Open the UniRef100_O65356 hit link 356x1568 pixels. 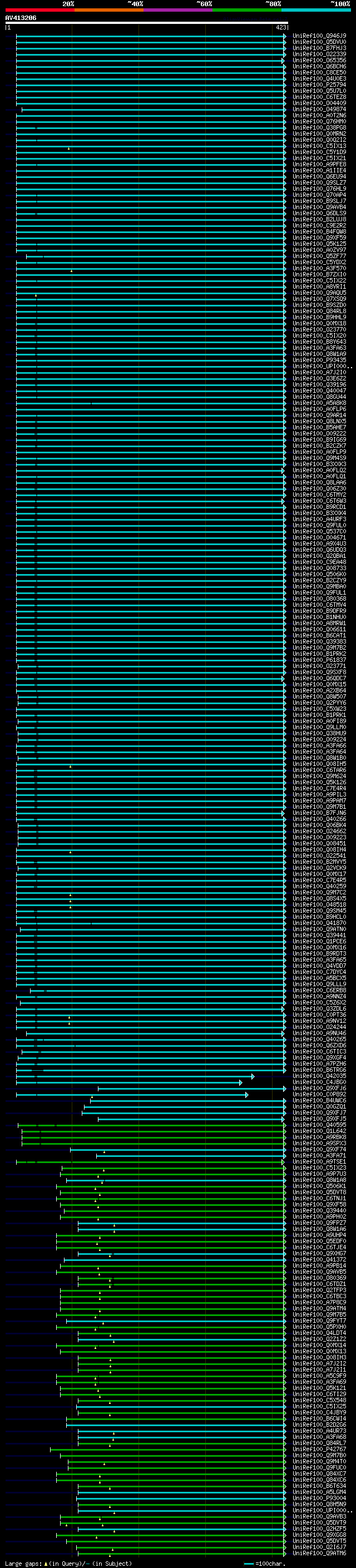click(x=319, y=60)
